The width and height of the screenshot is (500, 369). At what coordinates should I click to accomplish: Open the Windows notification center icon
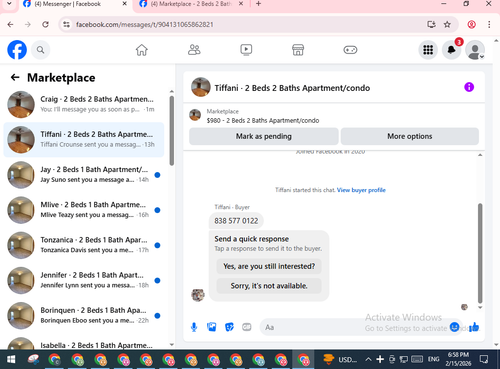(484, 359)
